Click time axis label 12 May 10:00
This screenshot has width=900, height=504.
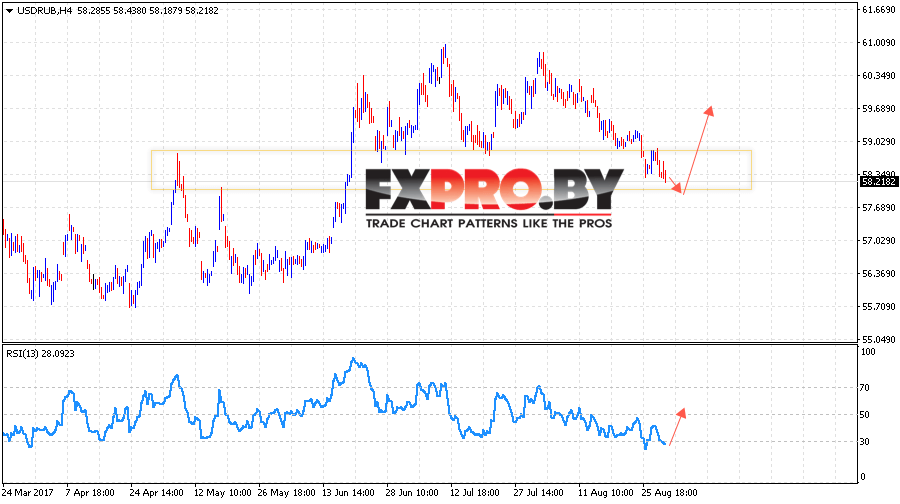click(223, 493)
